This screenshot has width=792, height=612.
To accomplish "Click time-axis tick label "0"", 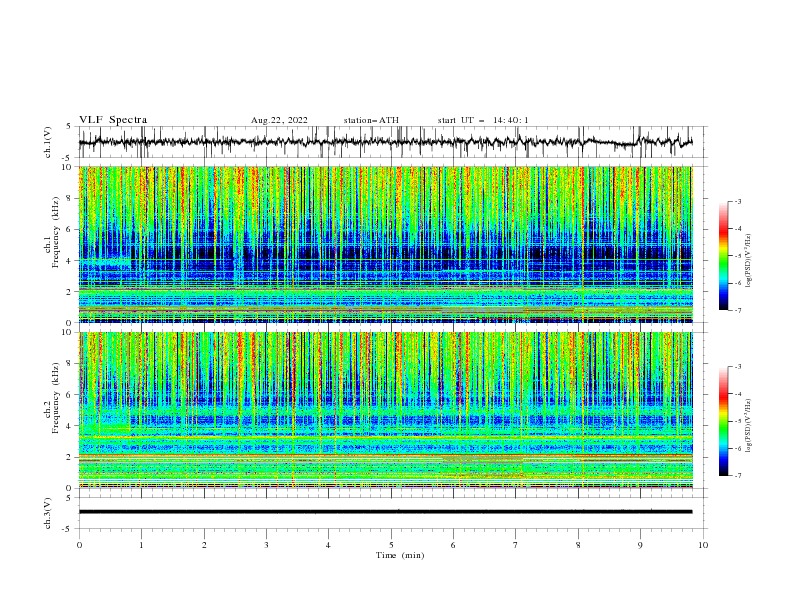I will click(79, 545).
